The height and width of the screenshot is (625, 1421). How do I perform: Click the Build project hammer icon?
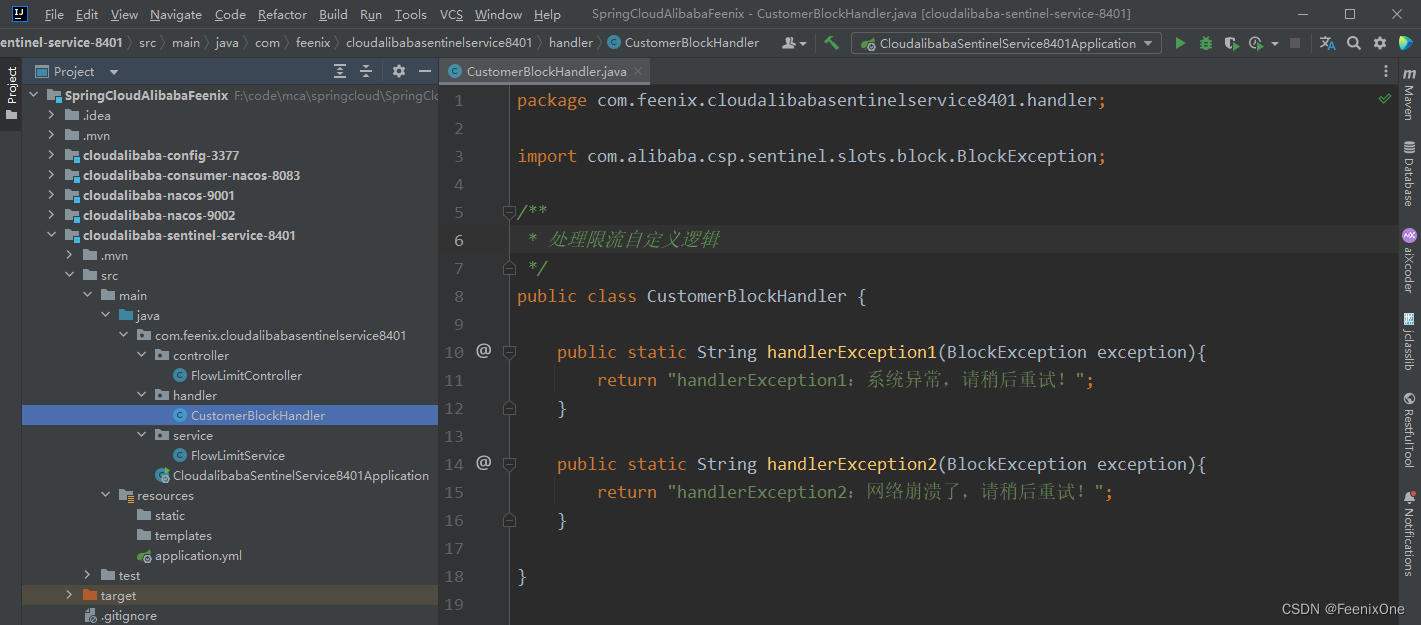point(832,43)
